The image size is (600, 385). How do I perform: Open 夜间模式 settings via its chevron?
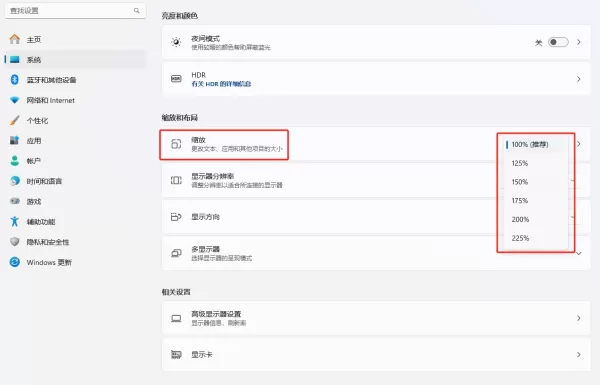coord(579,42)
